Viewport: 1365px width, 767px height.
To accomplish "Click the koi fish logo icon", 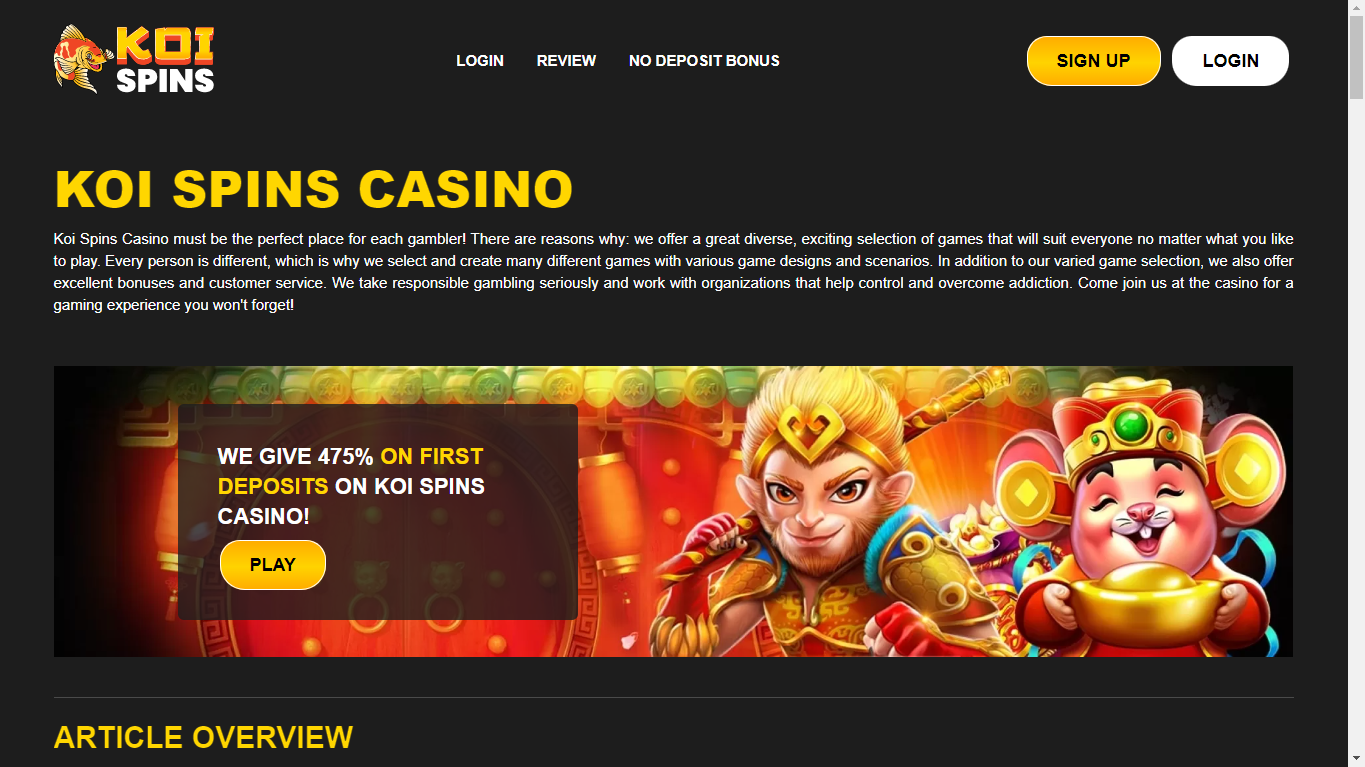I will [x=83, y=60].
